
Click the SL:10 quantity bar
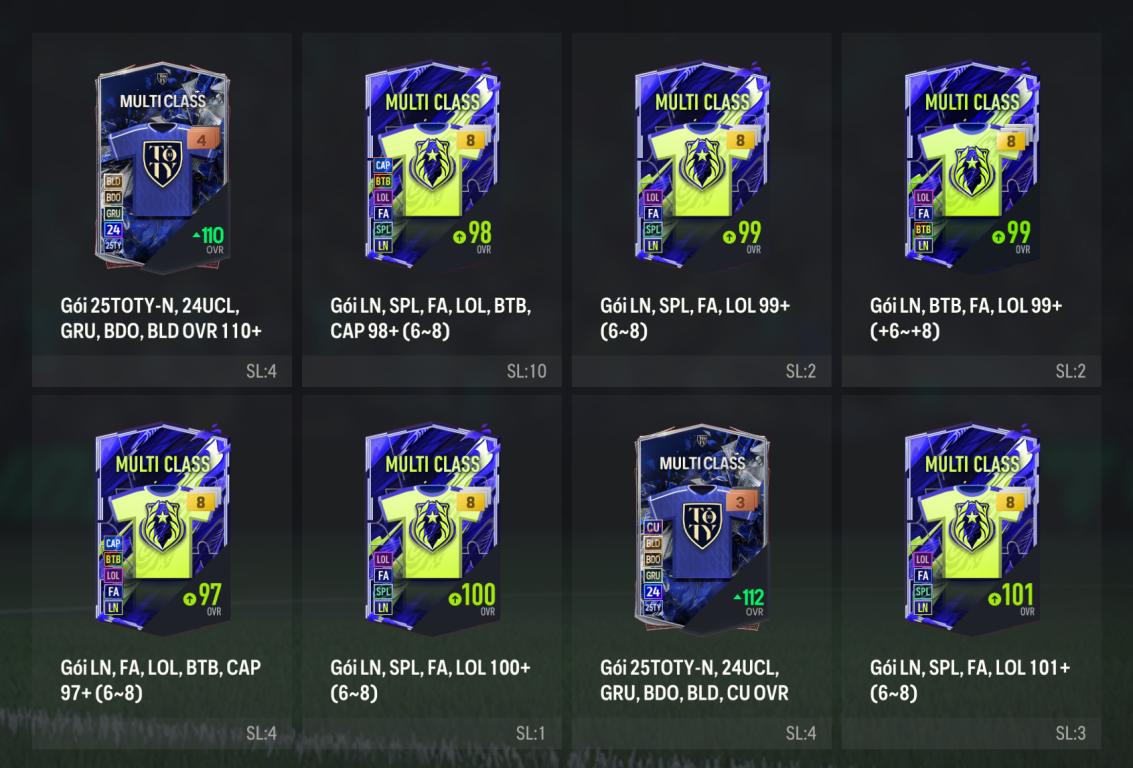431,371
